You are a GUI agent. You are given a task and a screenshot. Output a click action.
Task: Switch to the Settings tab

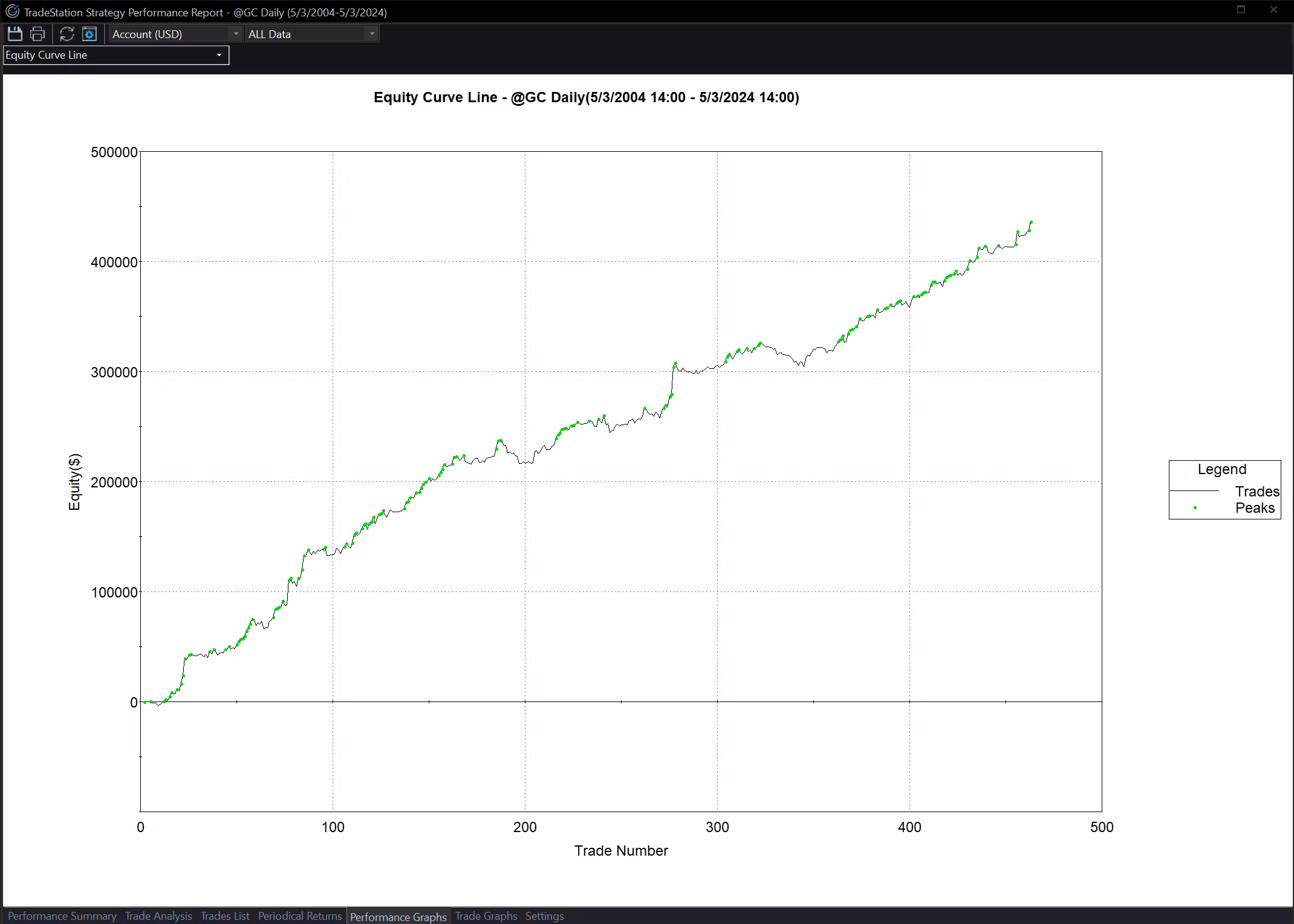click(x=544, y=916)
